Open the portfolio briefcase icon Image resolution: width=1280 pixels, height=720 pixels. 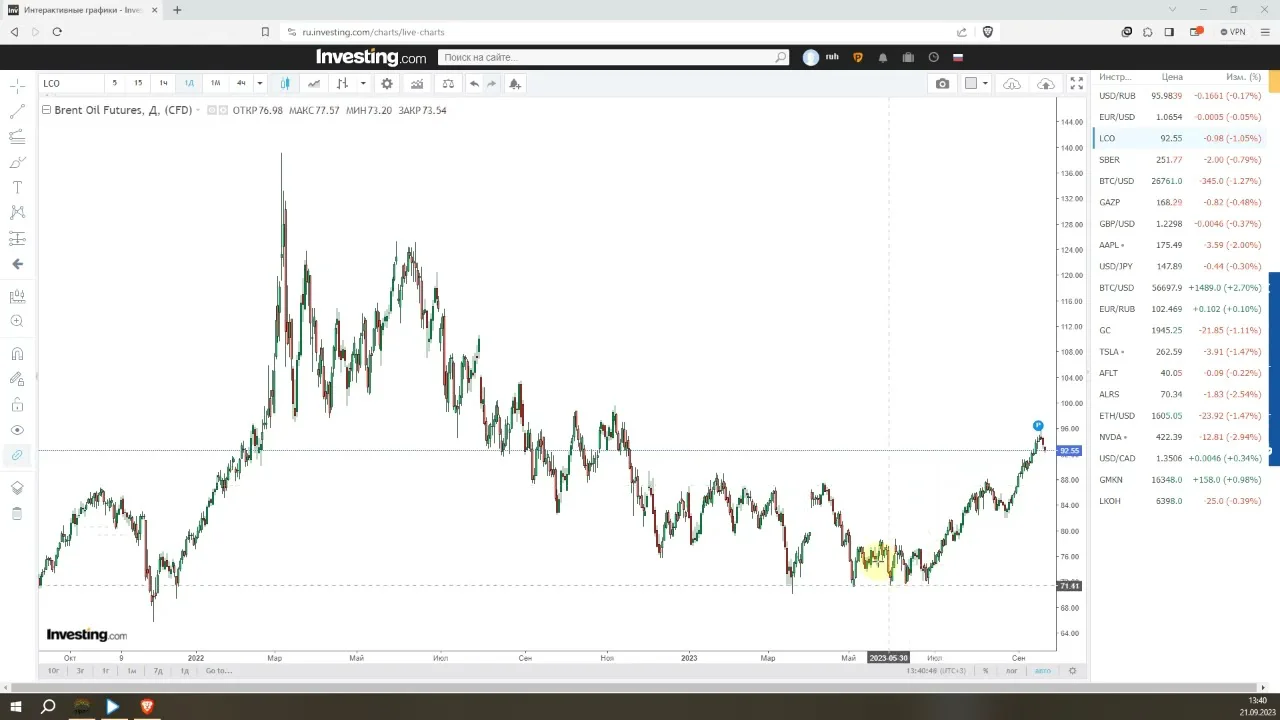(x=908, y=58)
